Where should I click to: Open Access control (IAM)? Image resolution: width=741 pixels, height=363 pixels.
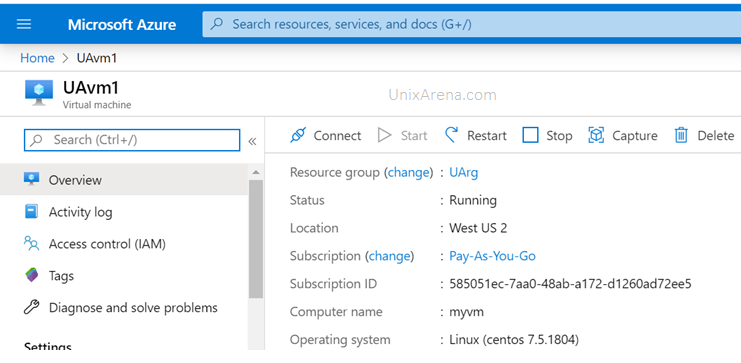[x=107, y=244]
